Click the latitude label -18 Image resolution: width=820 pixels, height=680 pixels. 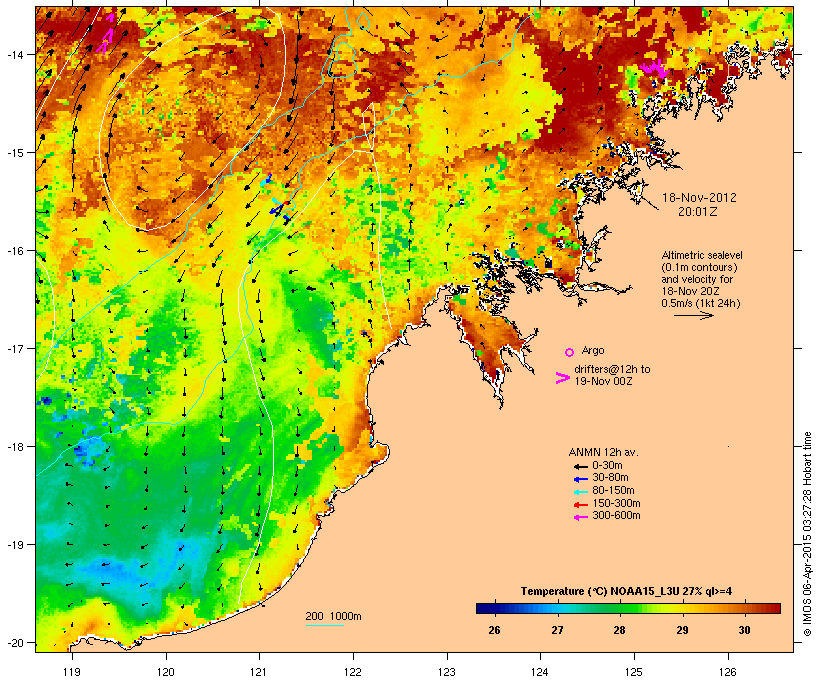tap(15, 447)
